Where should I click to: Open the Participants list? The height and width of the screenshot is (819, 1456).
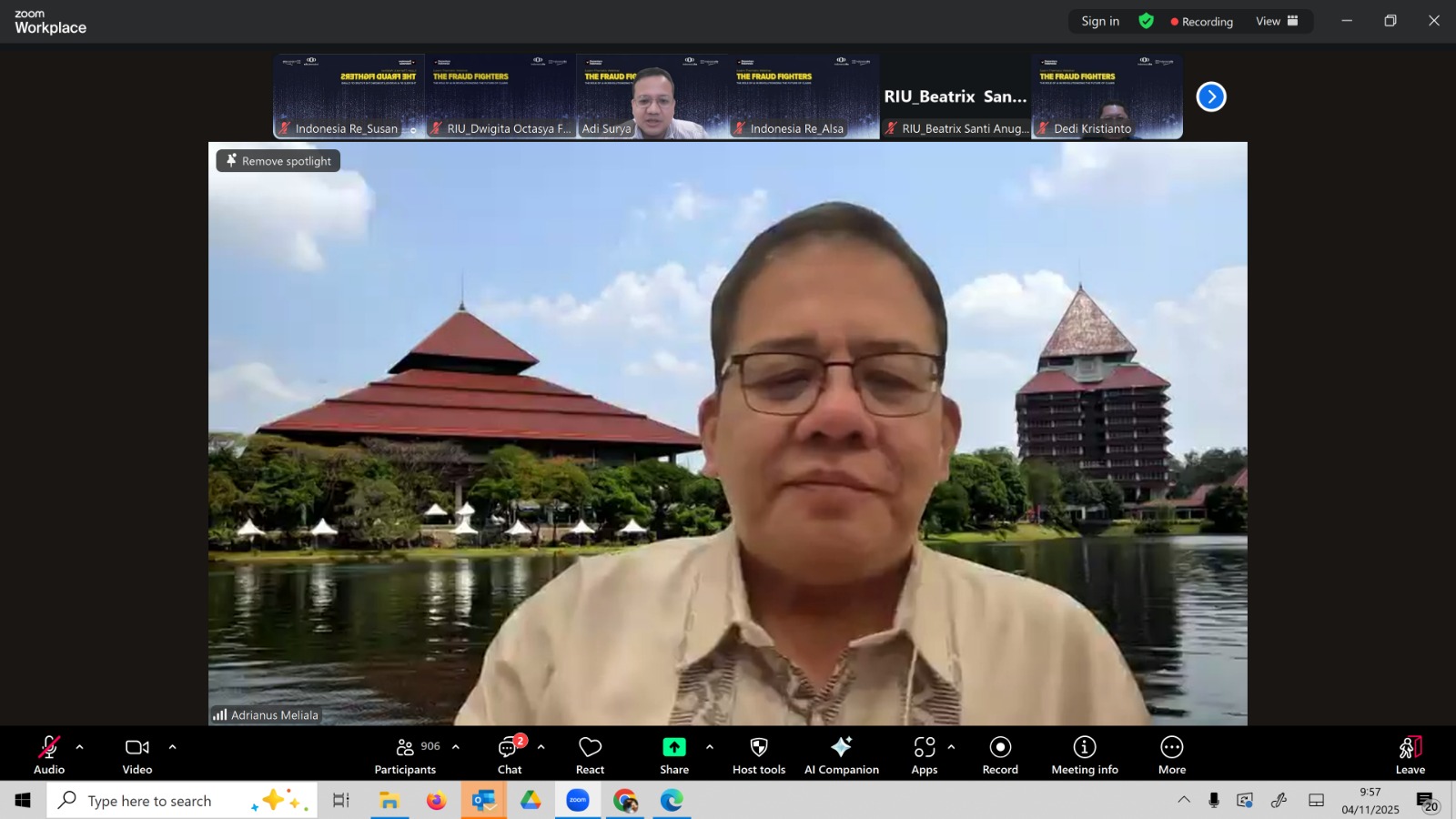point(406,754)
